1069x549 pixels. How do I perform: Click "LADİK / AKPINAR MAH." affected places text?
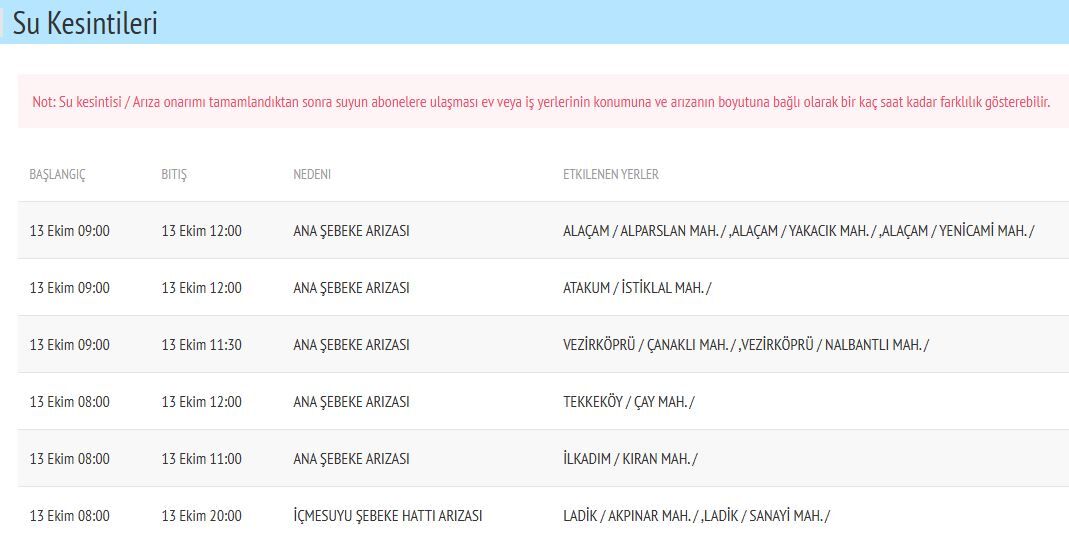pyautogui.click(x=696, y=516)
